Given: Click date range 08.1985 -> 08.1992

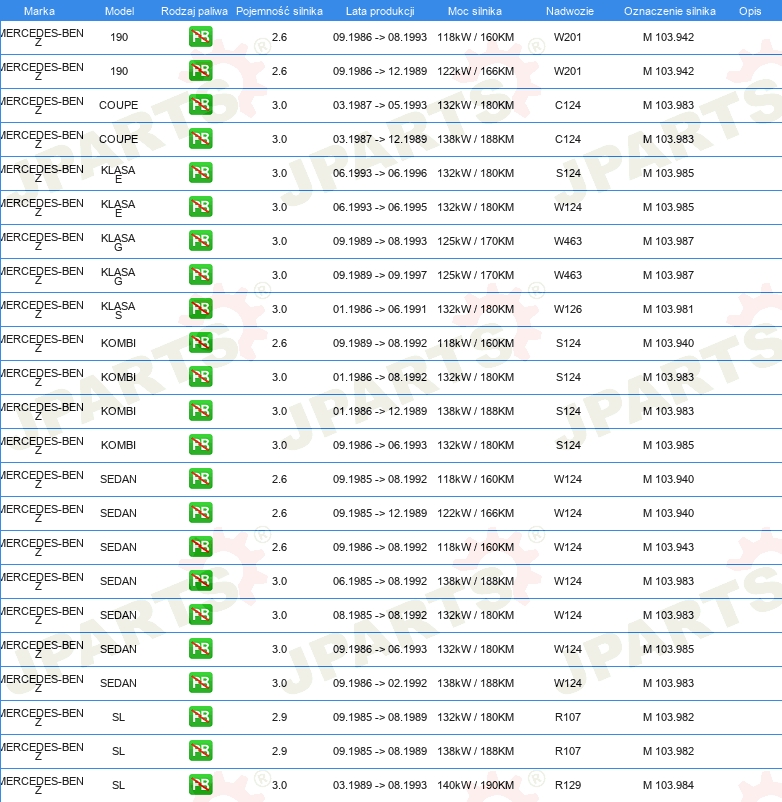Looking at the screenshot, I should click(379, 615).
